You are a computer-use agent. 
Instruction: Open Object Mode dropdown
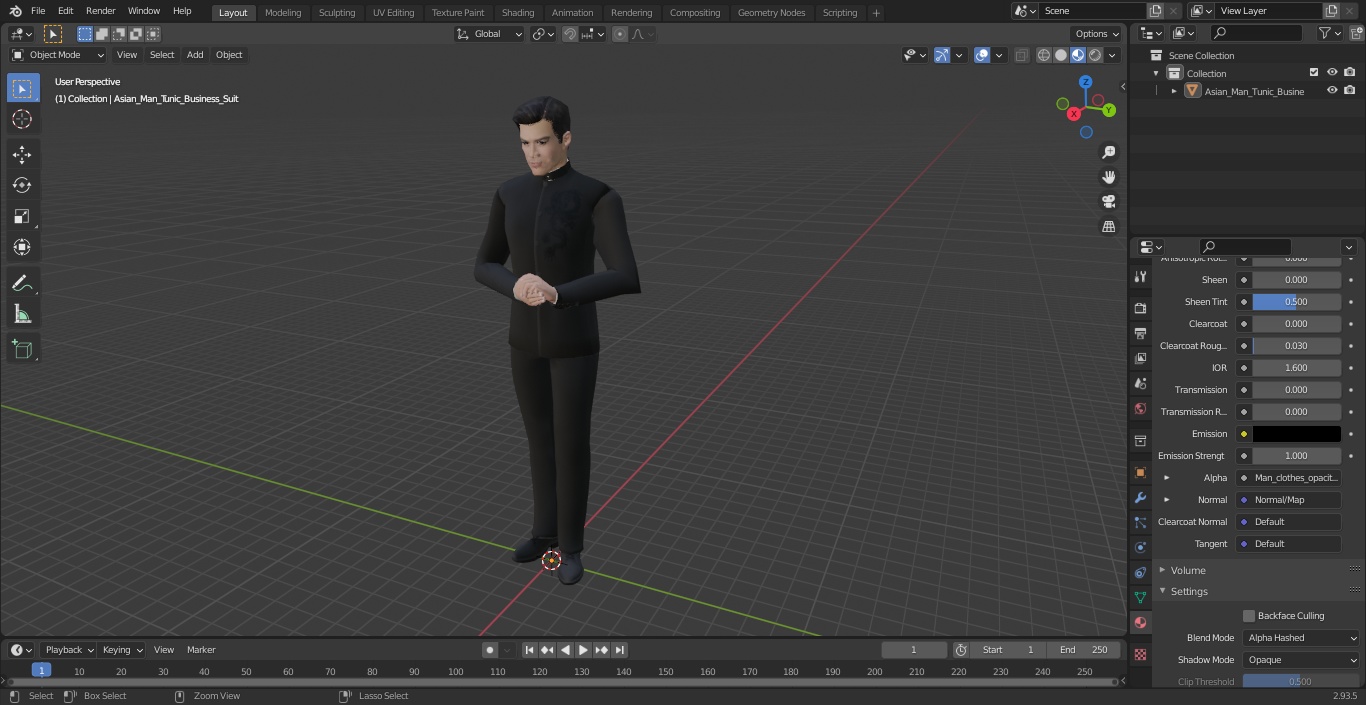pyautogui.click(x=58, y=55)
